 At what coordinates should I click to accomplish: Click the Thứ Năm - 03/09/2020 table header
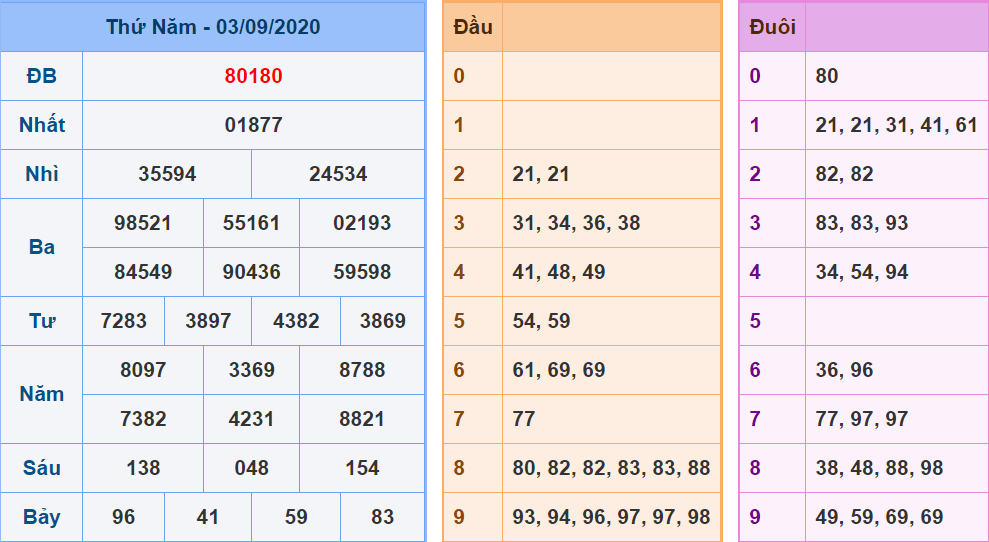[x=213, y=27]
